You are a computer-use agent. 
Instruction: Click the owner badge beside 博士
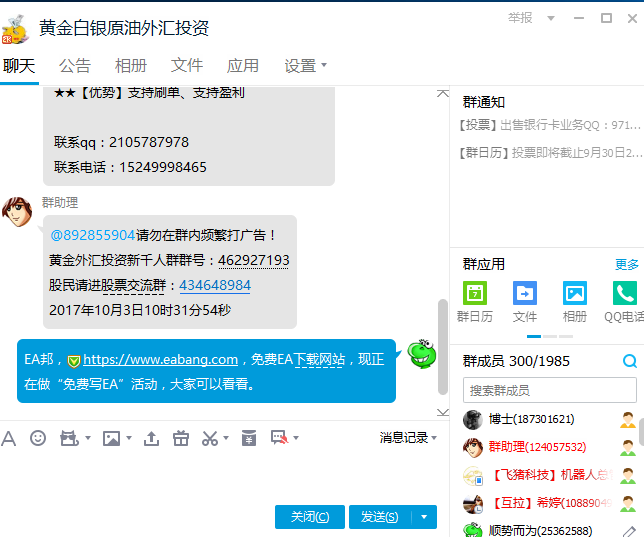tap(628, 419)
